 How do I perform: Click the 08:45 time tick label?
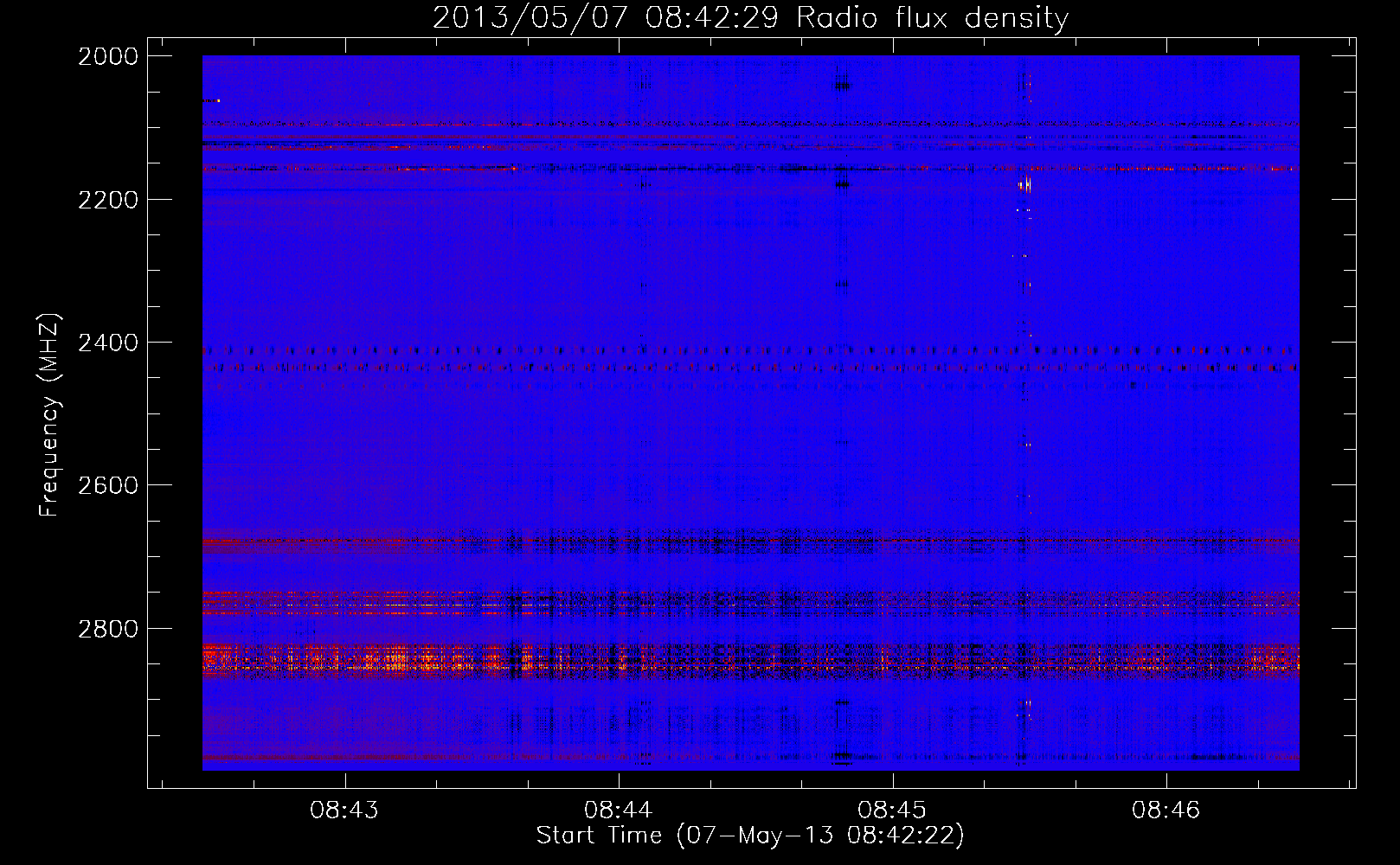pos(891,811)
